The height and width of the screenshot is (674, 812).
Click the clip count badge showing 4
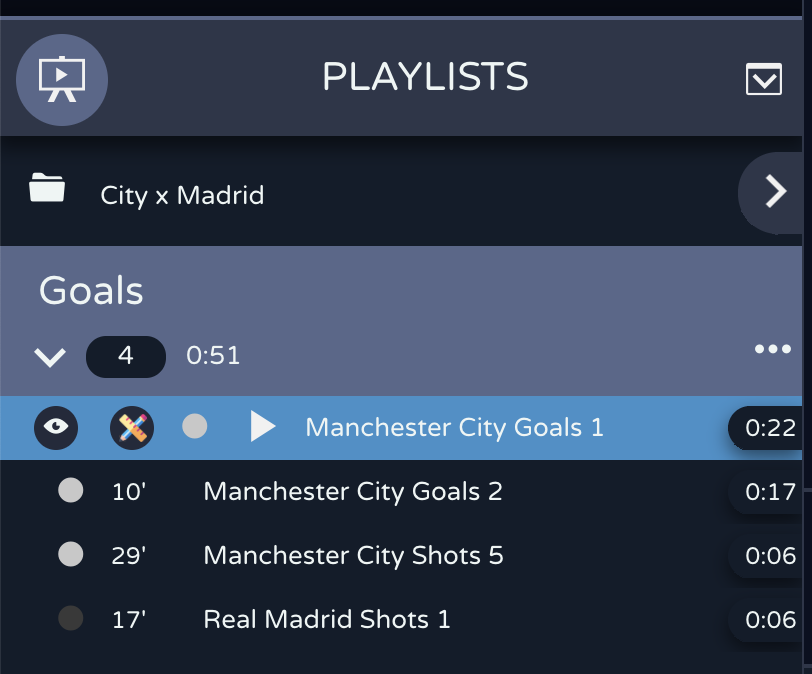tap(126, 356)
